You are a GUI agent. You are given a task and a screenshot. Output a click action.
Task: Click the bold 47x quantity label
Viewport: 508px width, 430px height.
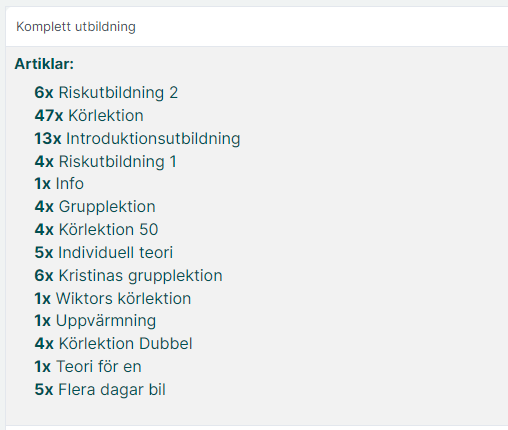click(49, 116)
